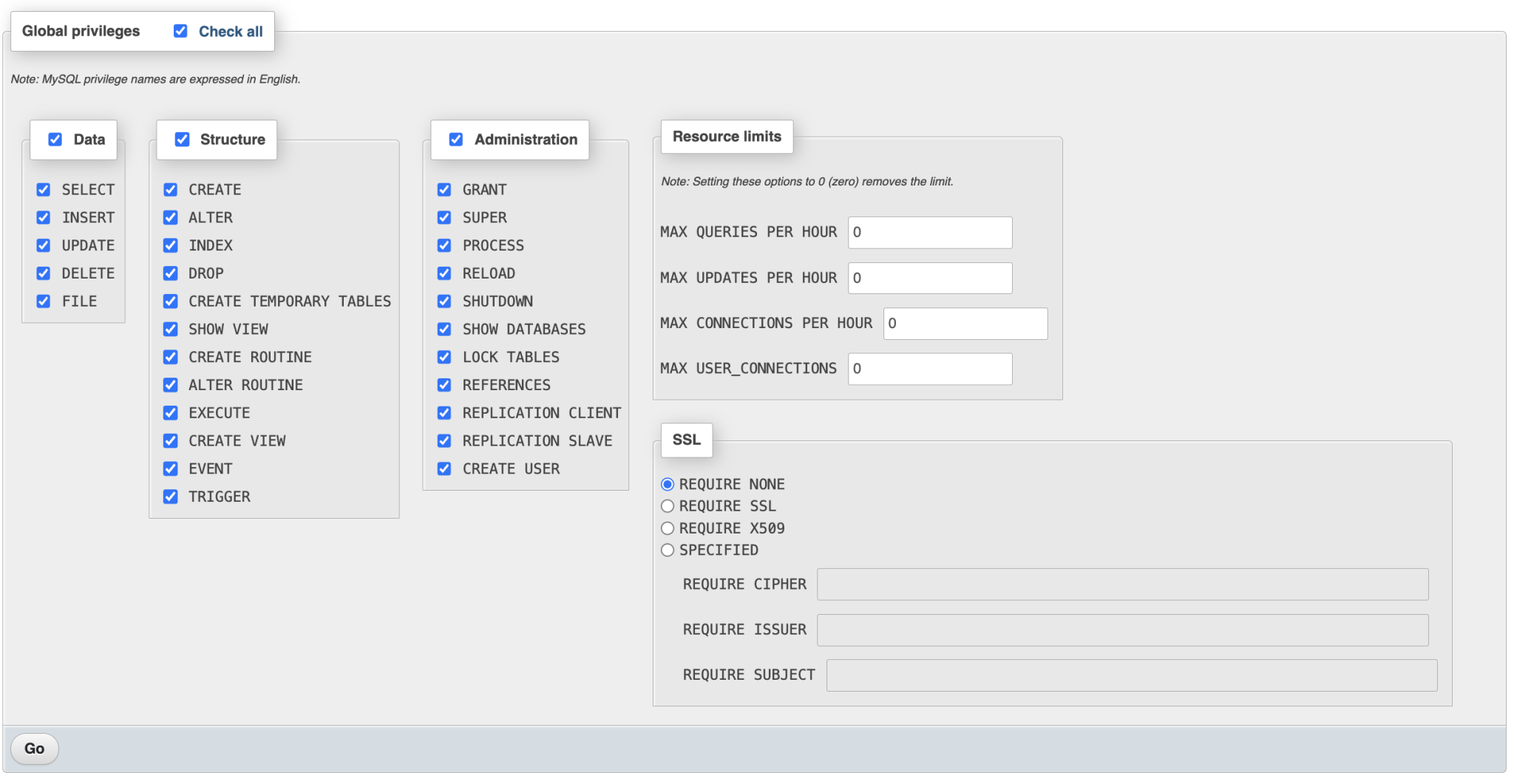Select the REQUIRE X509 option
The width and height of the screenshot is (1514, 784).
point(668,528)
